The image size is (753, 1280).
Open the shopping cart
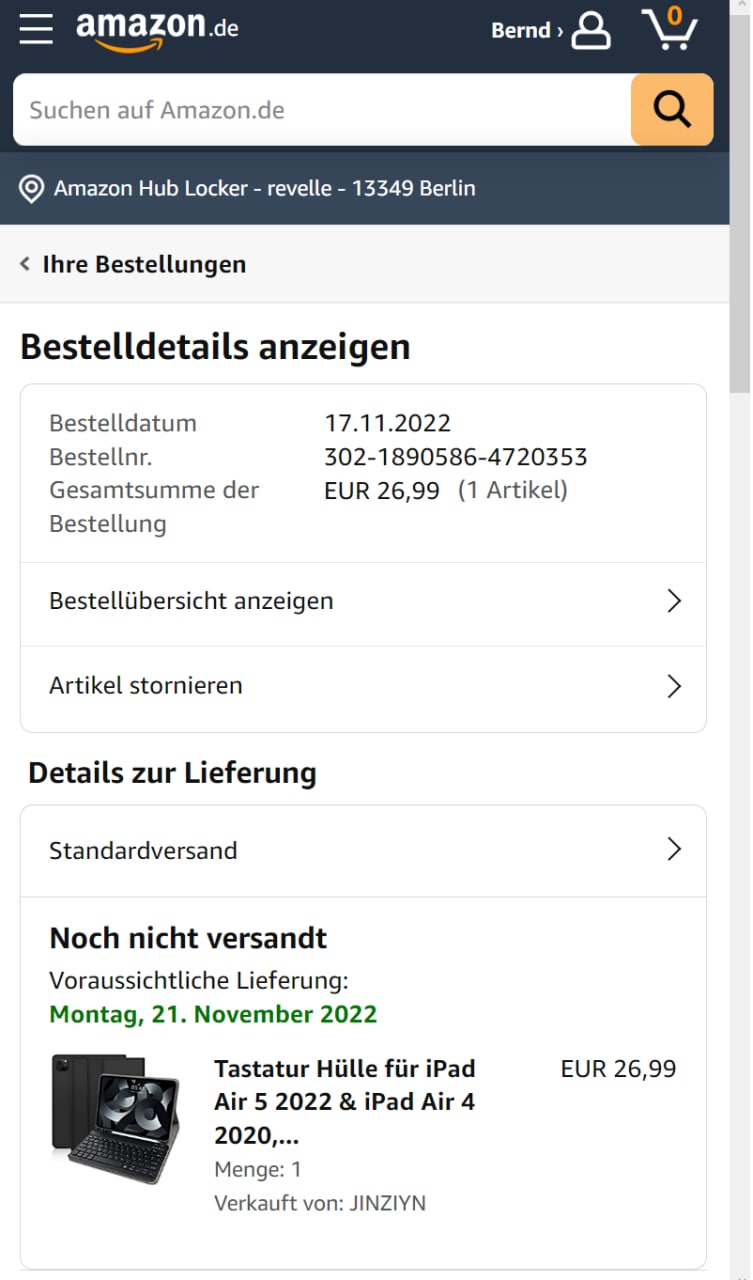(669, 29)
